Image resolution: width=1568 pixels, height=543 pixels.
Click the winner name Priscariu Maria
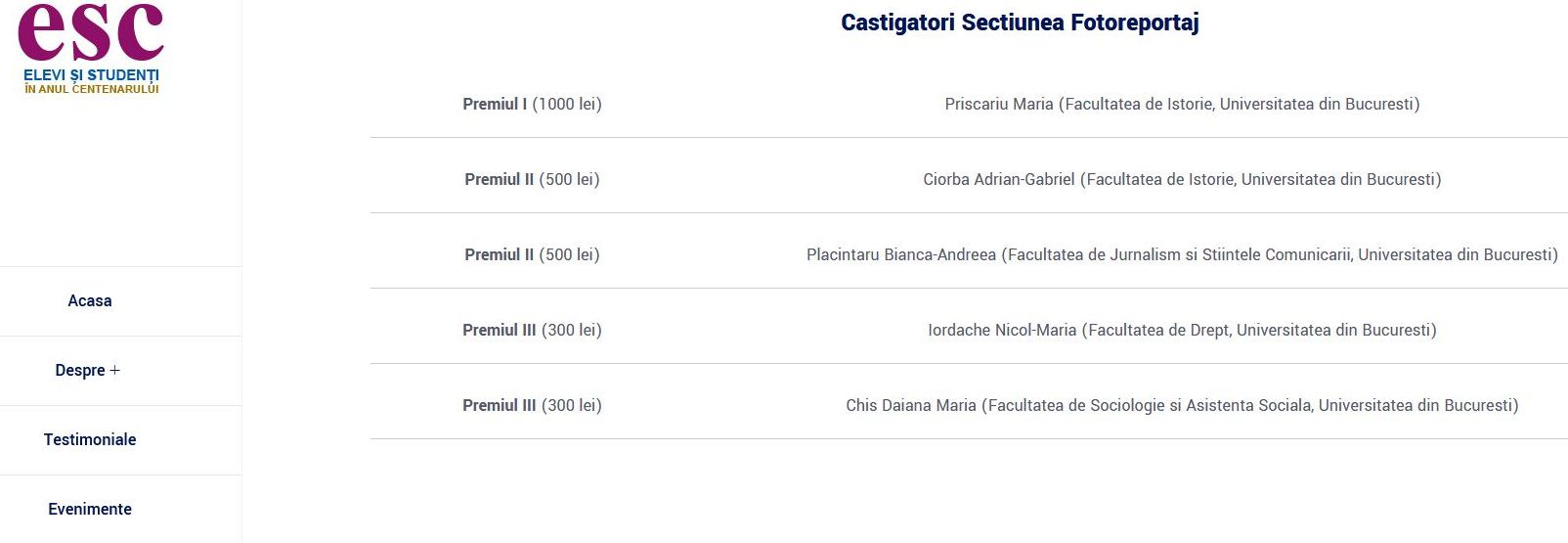click(999, 105)
